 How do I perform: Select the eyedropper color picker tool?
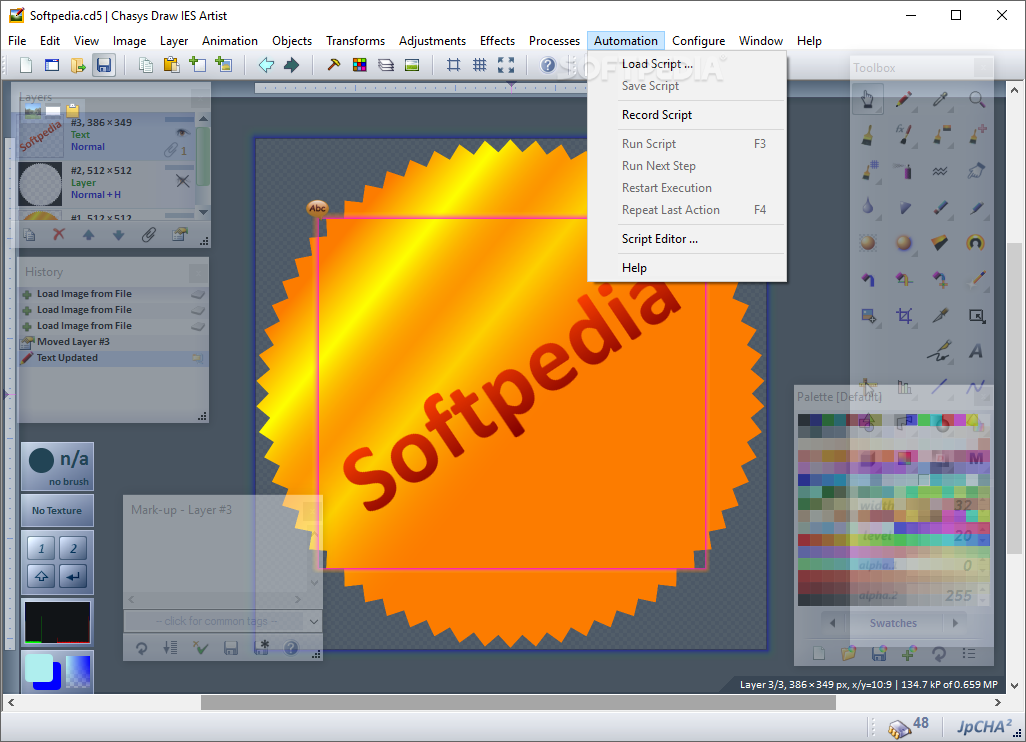[x=940, y=99]
